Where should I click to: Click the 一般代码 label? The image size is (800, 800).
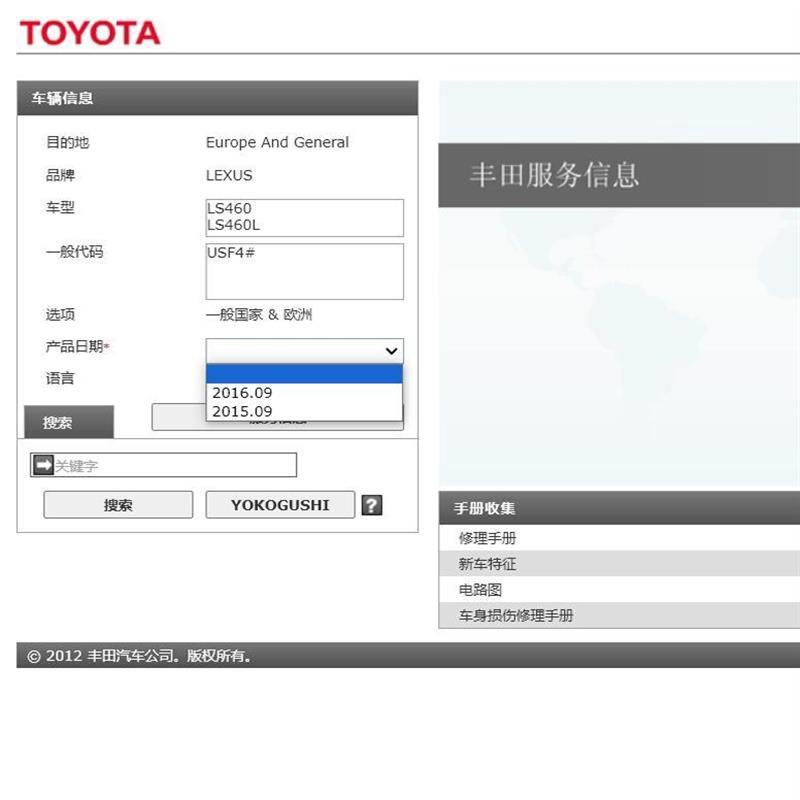[74, 252]
